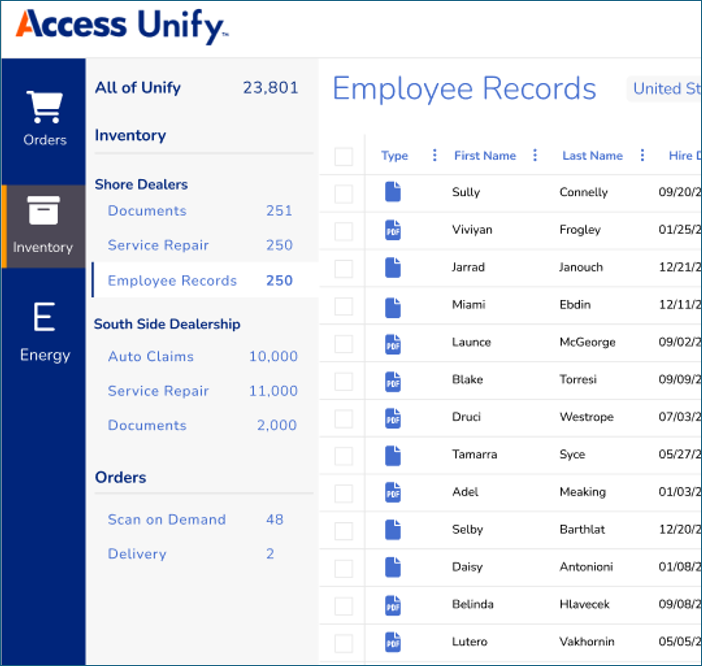
Task: Click the PDF icon in Launce McGeorge row
Action: (393, 343)
